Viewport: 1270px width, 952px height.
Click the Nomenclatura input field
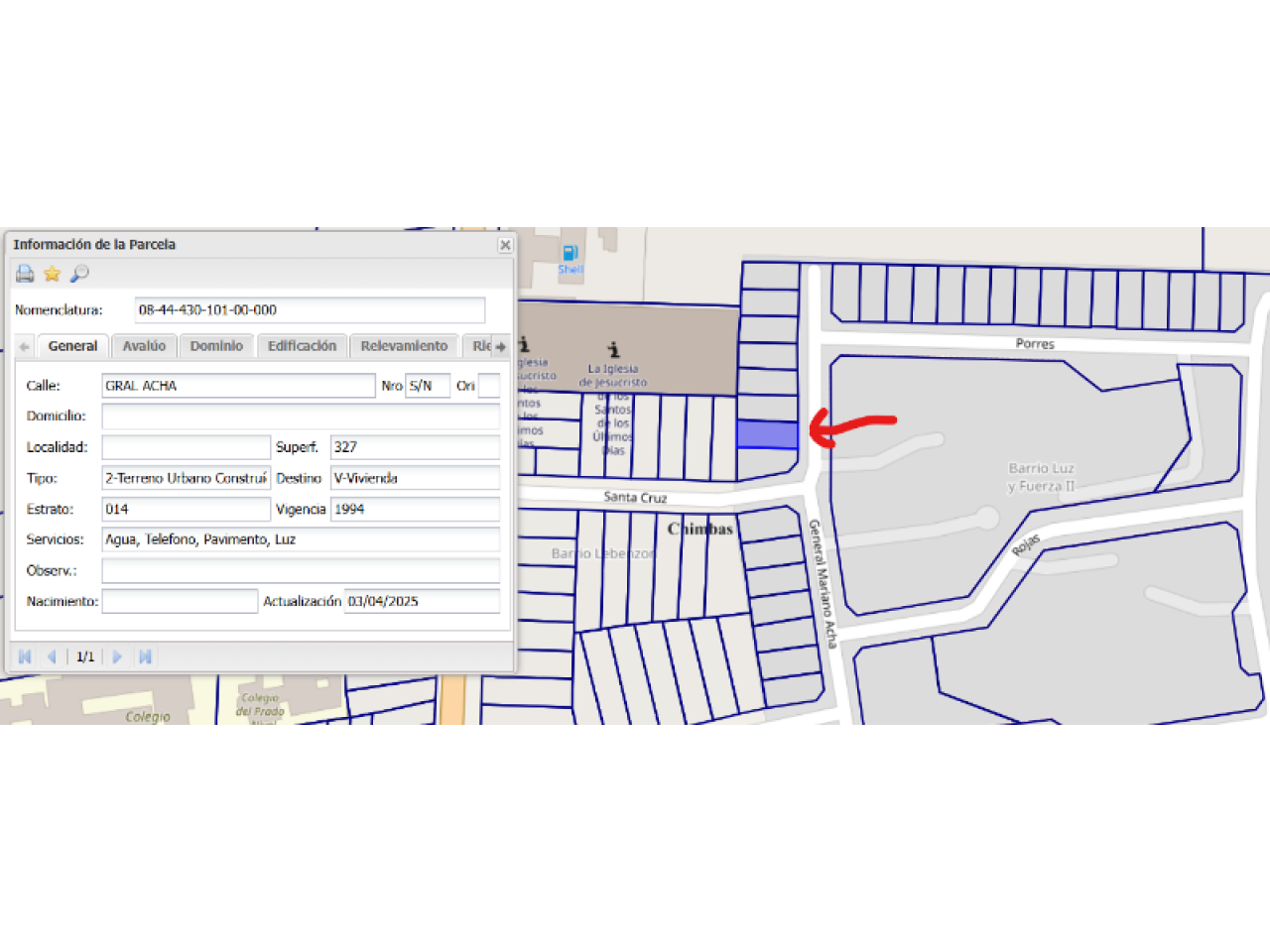coord(310,310)
